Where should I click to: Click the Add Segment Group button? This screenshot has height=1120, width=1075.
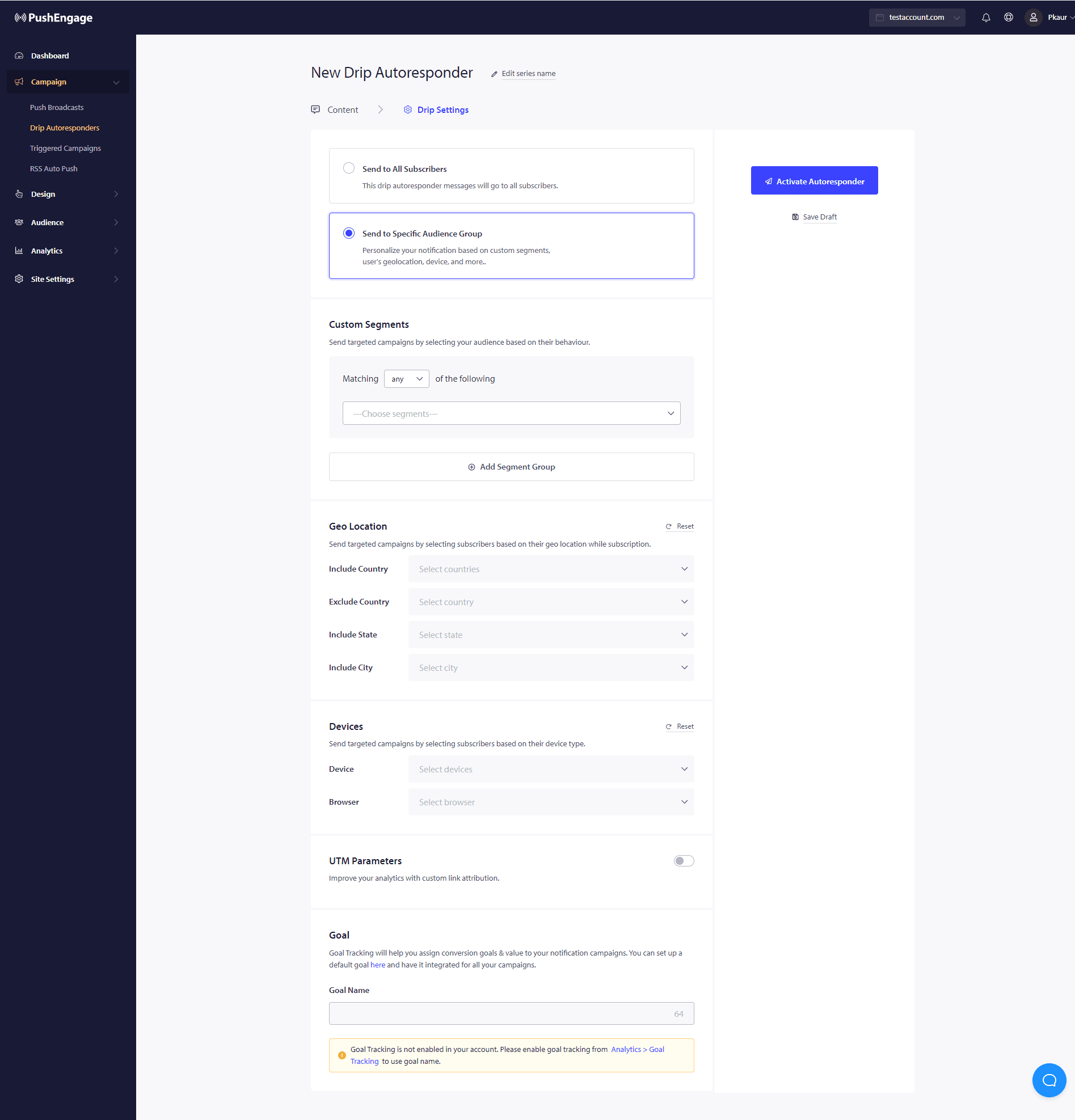[511, 467]
